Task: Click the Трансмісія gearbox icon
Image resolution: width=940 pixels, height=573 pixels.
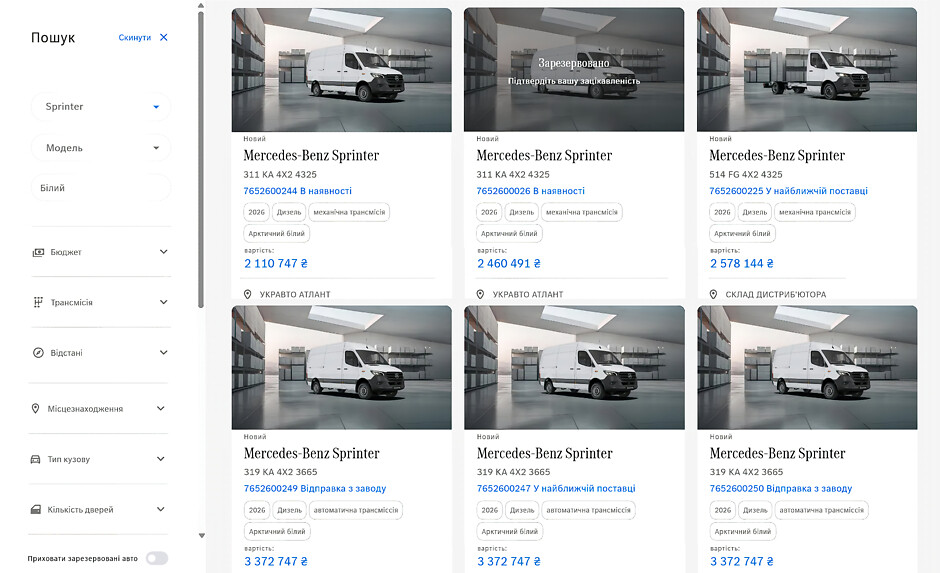Action: [x=38, y=302]
